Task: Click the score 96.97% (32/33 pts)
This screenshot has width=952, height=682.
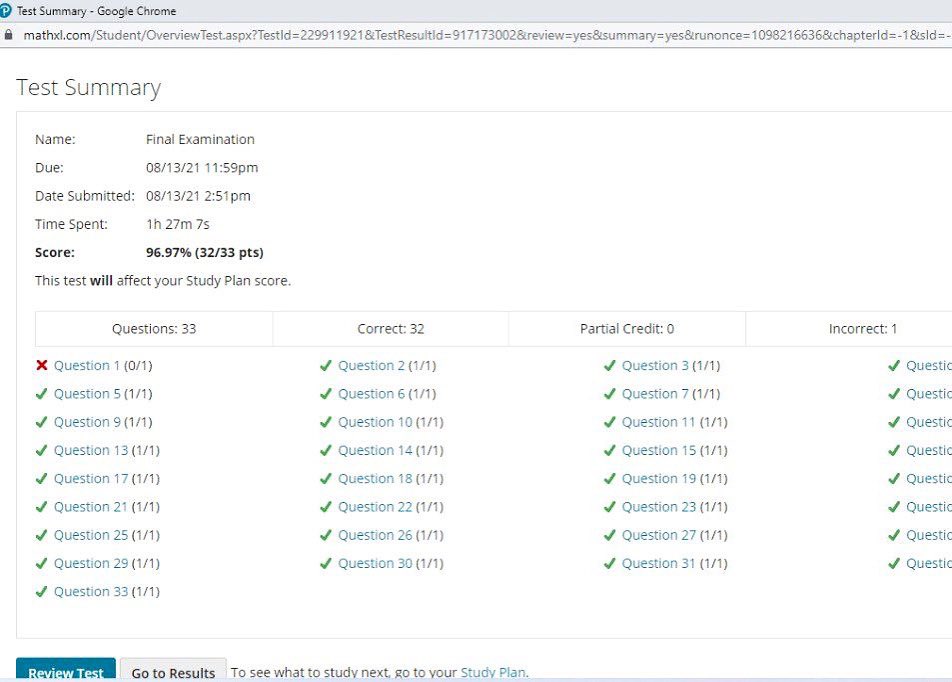Action: [x=205, y=253]
